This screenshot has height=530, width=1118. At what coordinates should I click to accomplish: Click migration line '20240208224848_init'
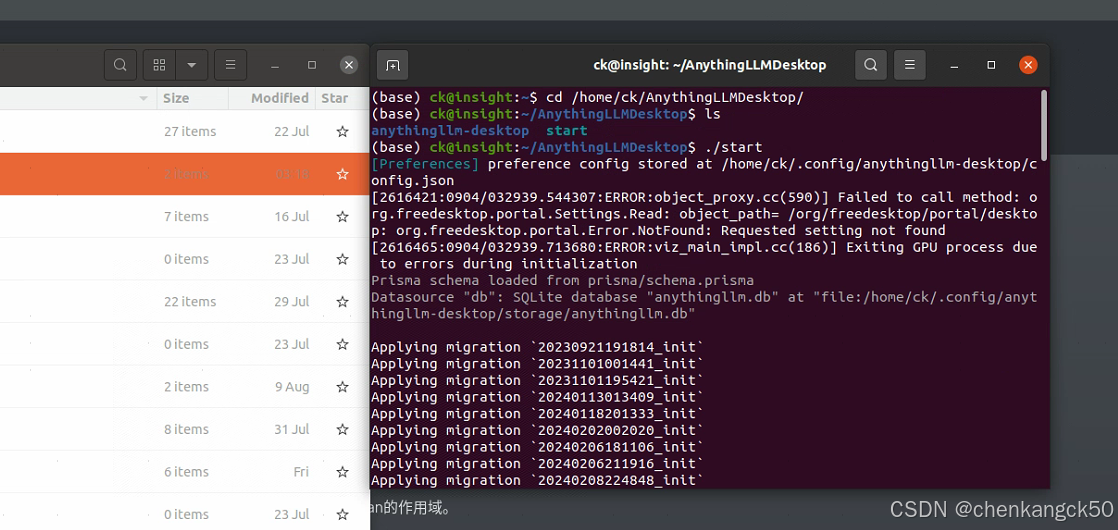pyautogui.click(x=538, y=480)
